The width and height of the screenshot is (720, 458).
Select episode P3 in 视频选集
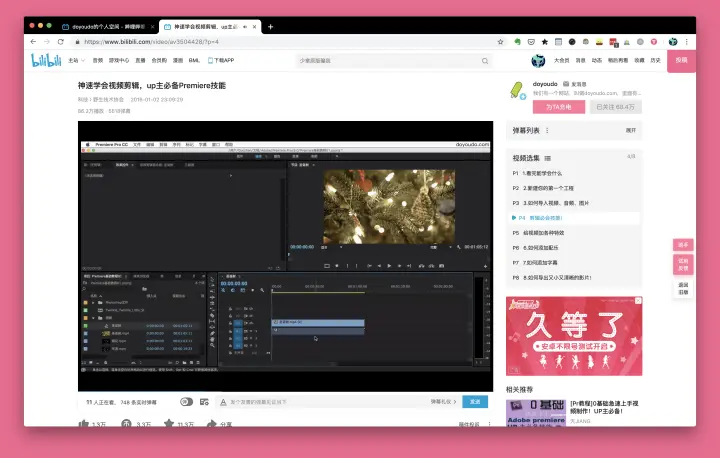[574, 203]
